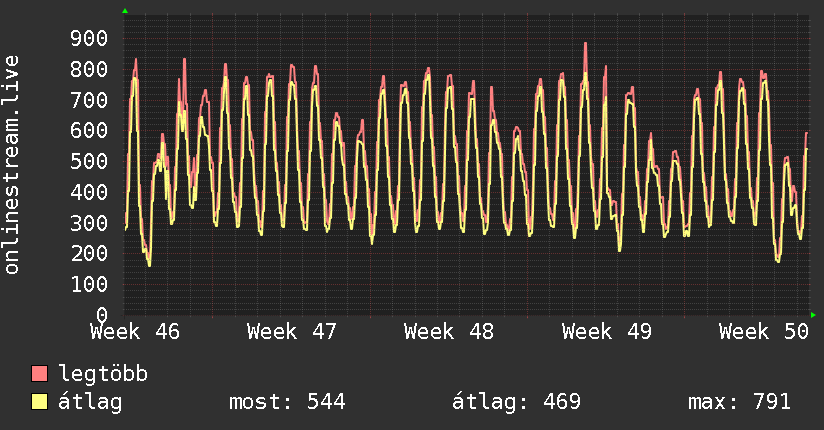The width and height of the screenshot is (824, 430).
Task: Click the 500 y-axis value
Action: 89,161
